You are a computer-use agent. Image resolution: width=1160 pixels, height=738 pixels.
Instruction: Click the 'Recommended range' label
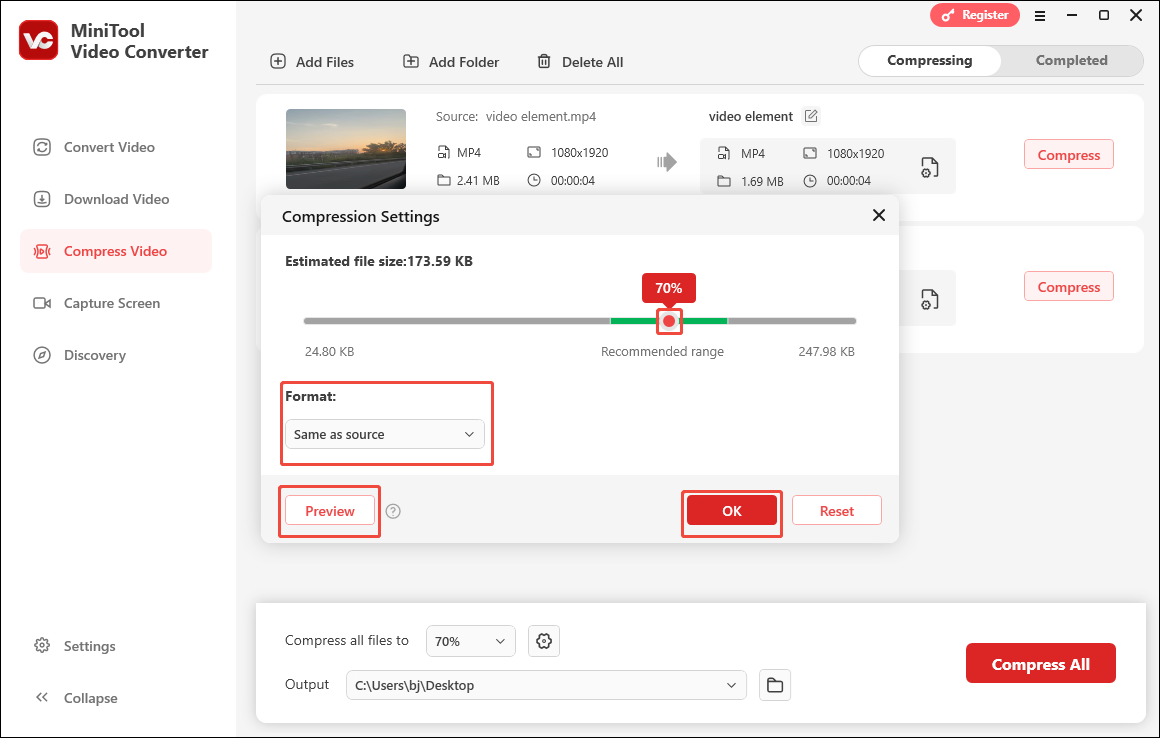pyautogui.click(x=662, y=351)
